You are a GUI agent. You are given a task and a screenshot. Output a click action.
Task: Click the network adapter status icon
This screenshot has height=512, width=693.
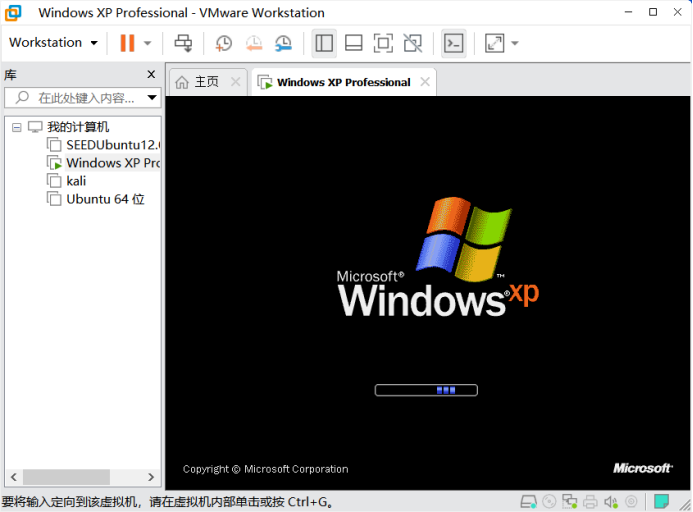pos(569,502)
